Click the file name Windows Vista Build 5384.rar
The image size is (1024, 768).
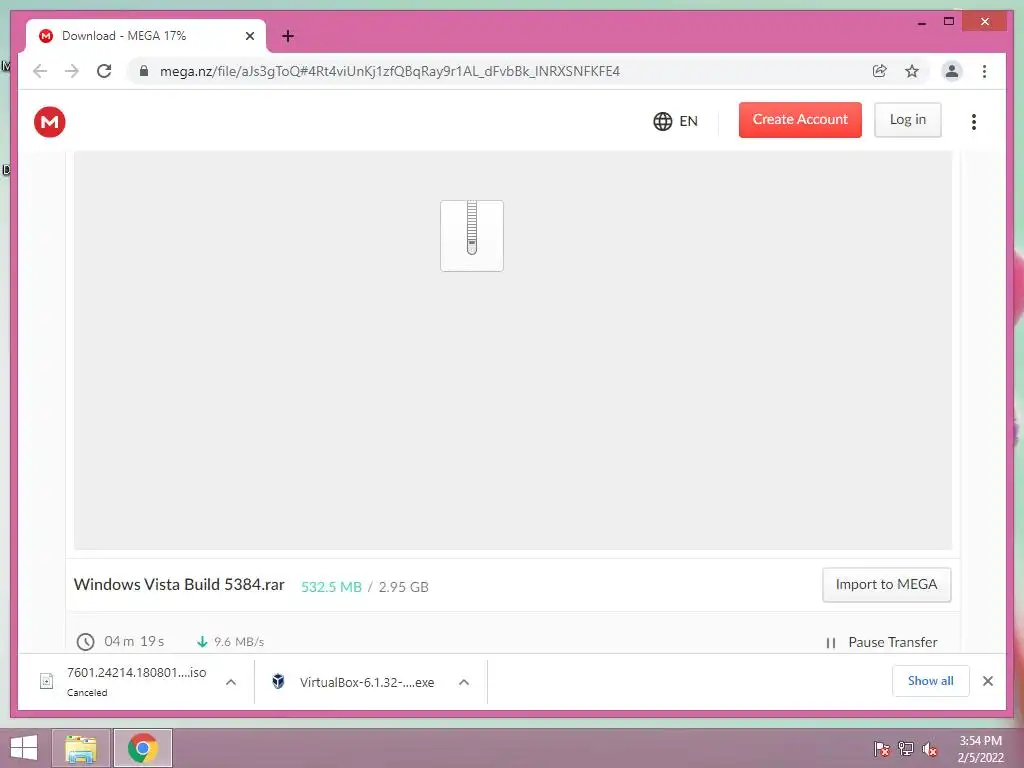pos(179,584)
